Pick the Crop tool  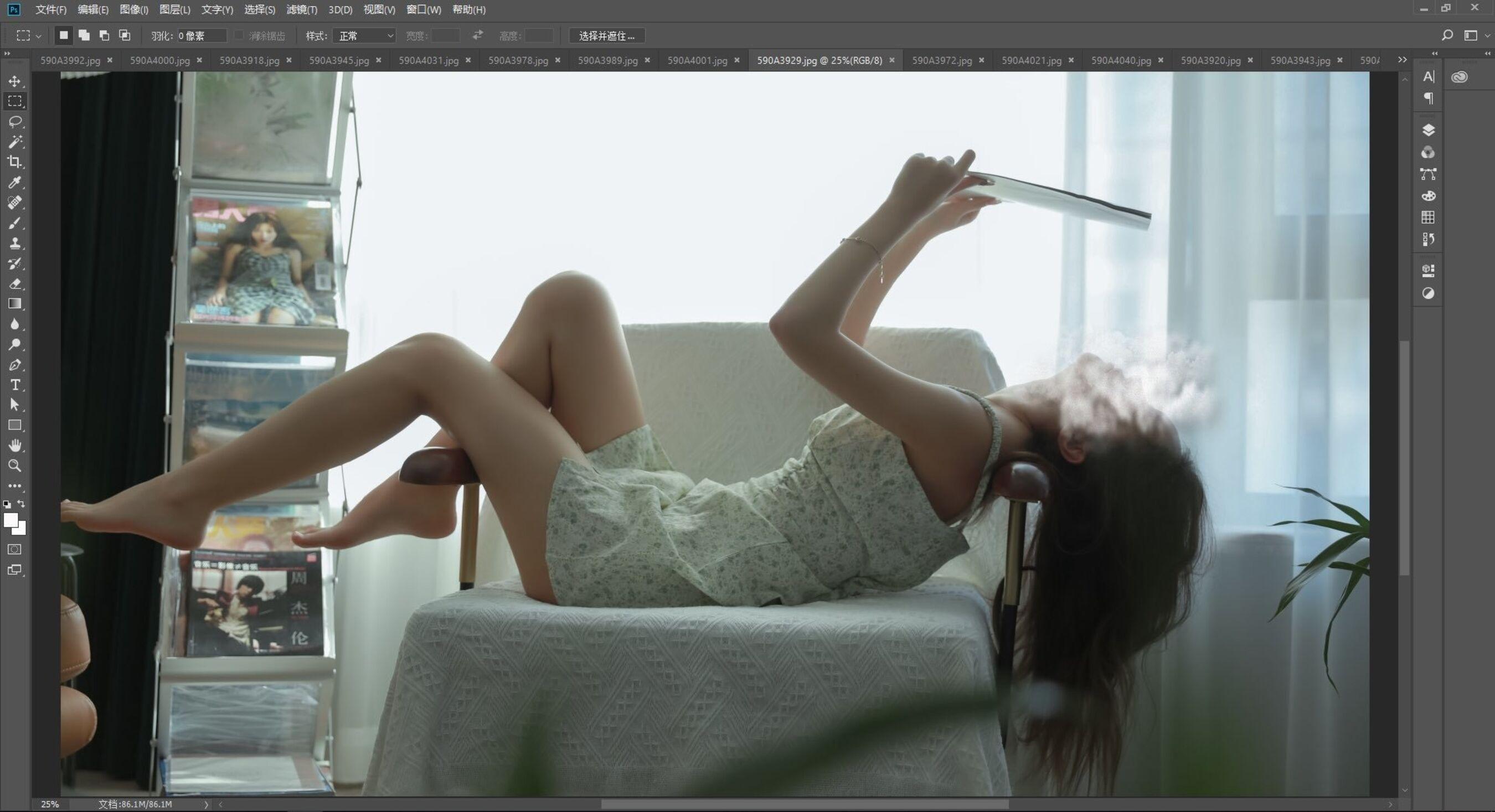[x=15, y=162]
